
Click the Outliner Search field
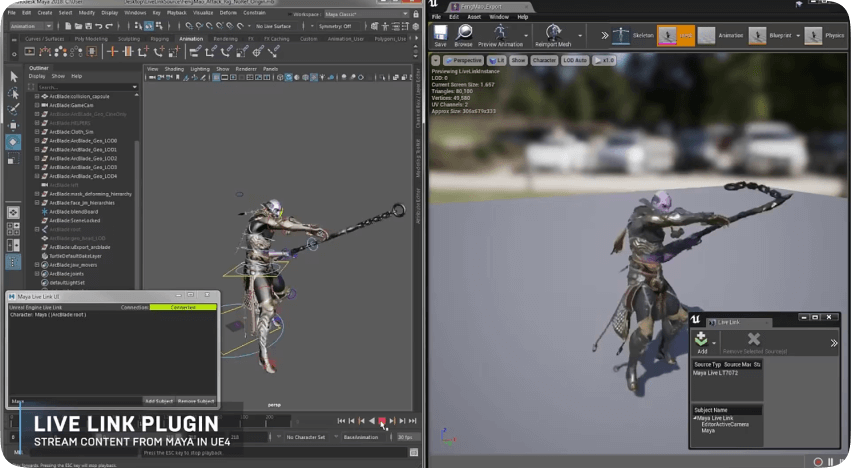click(x=87, y=87)
